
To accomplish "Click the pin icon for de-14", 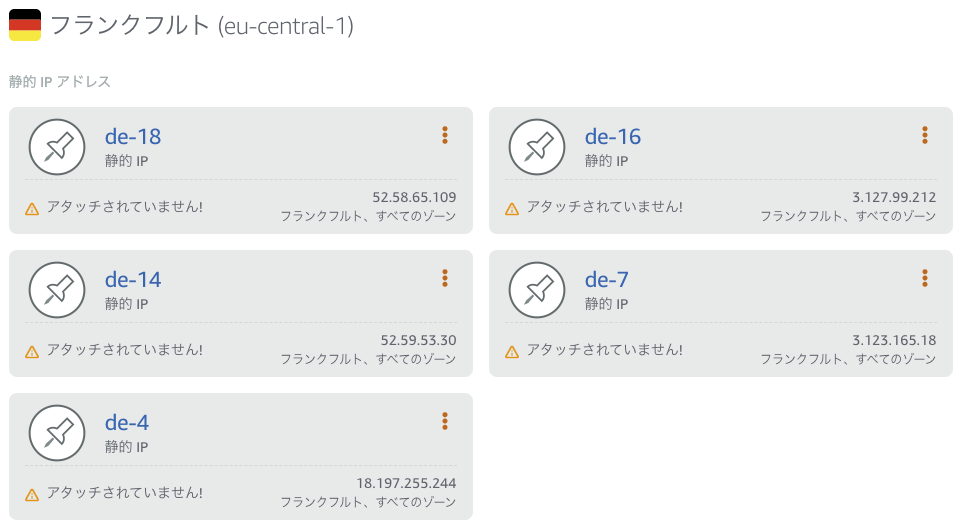I will coord(58,291).
